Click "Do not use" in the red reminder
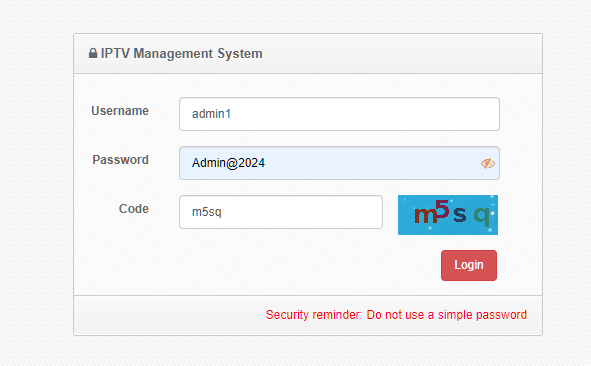The image size is (591, 366). [395, 315]
